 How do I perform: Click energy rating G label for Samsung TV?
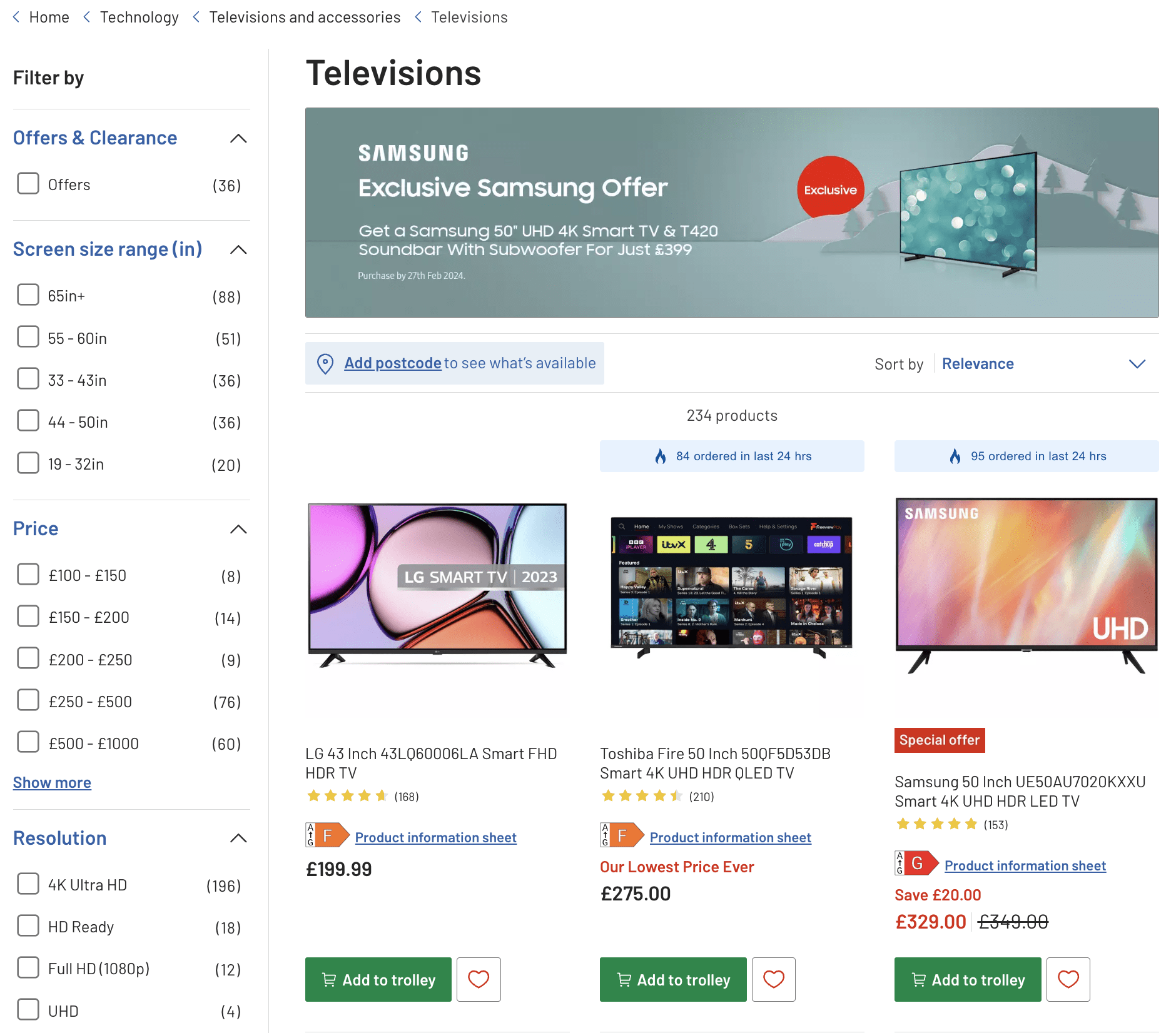click(x=916, y=864)
